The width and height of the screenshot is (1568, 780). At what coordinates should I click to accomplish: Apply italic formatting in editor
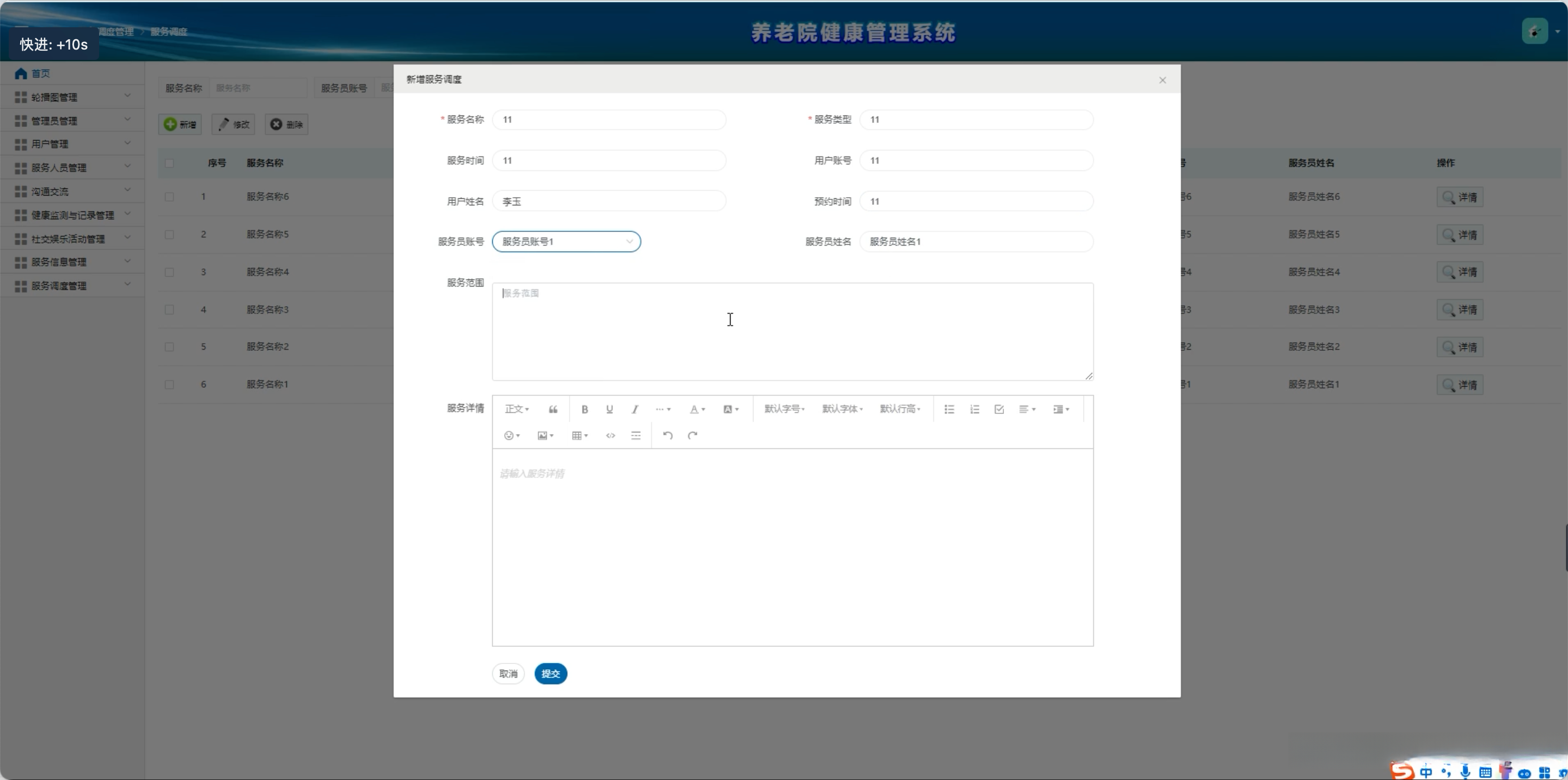point(634,409)
